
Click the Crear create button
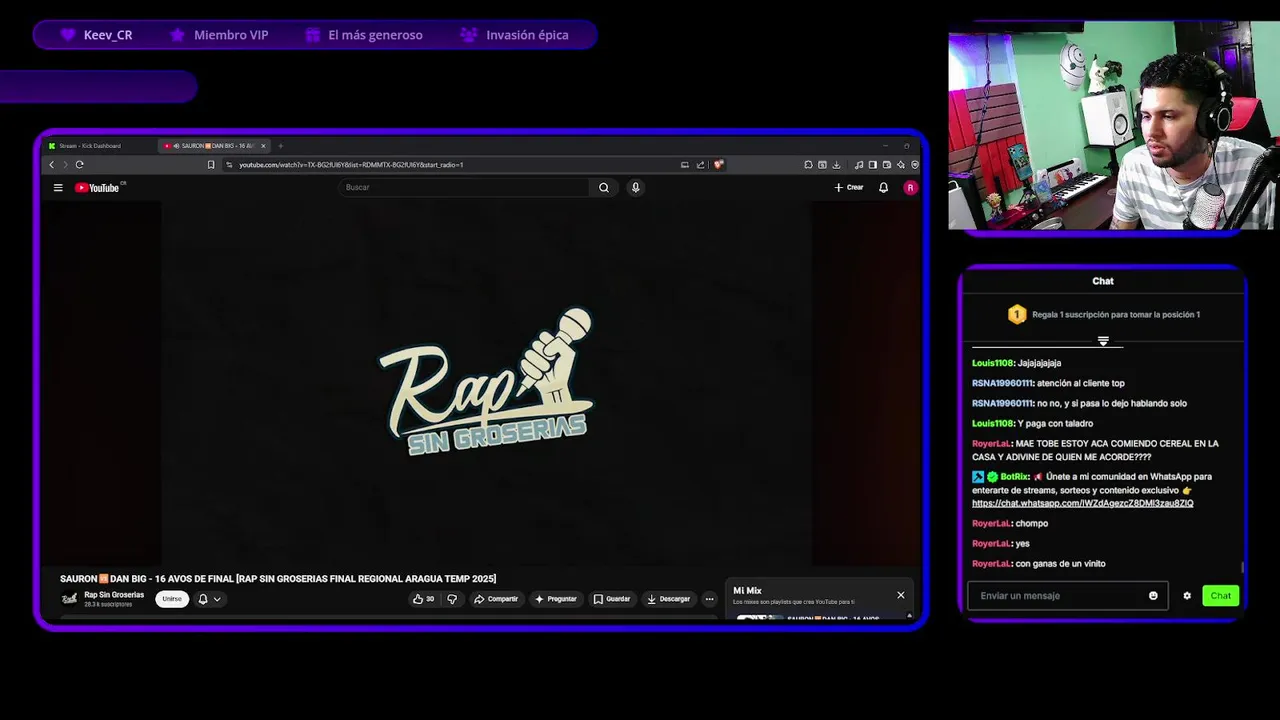(x=849, y=188)
